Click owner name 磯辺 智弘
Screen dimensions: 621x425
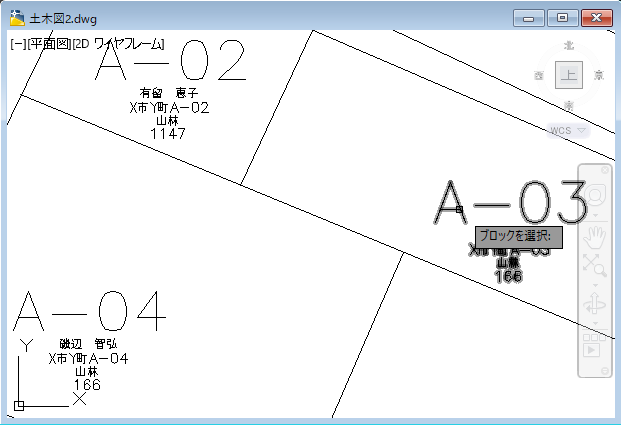(x=88, y=344)
